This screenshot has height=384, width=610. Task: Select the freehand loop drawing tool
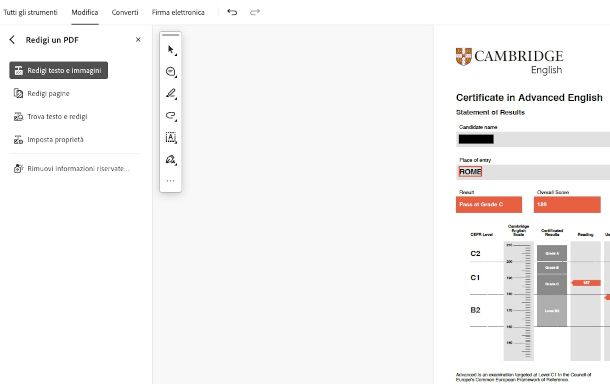(171, 116)
